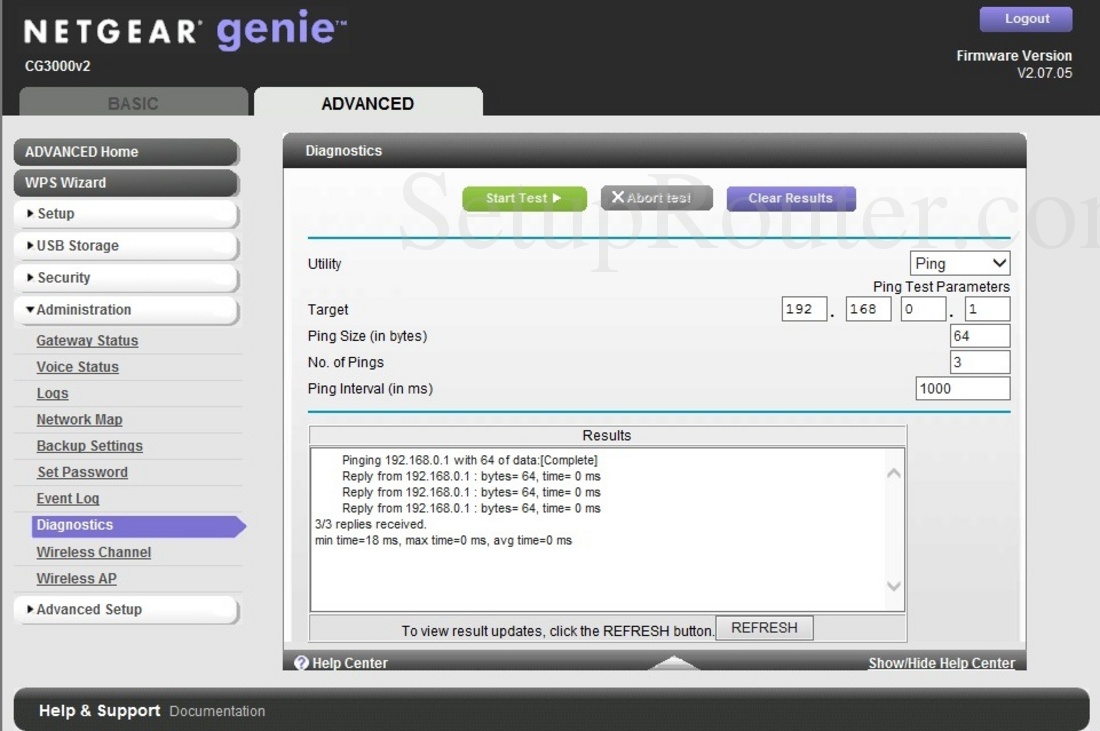This screenshot has height=731, width=1100.
Task: Expand the Security section
Action: (125, 277)
